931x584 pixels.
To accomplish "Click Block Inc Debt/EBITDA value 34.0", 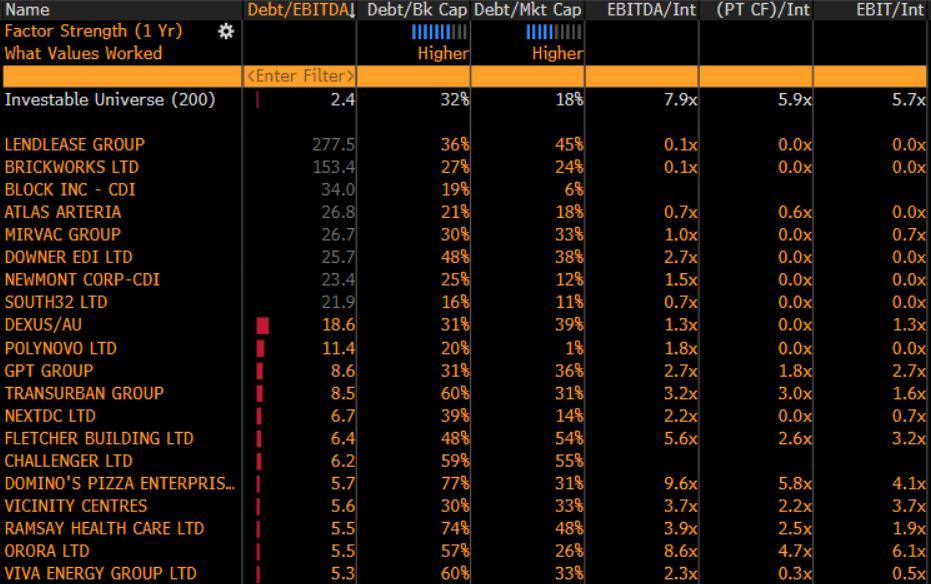I will (x=338, y=190).
